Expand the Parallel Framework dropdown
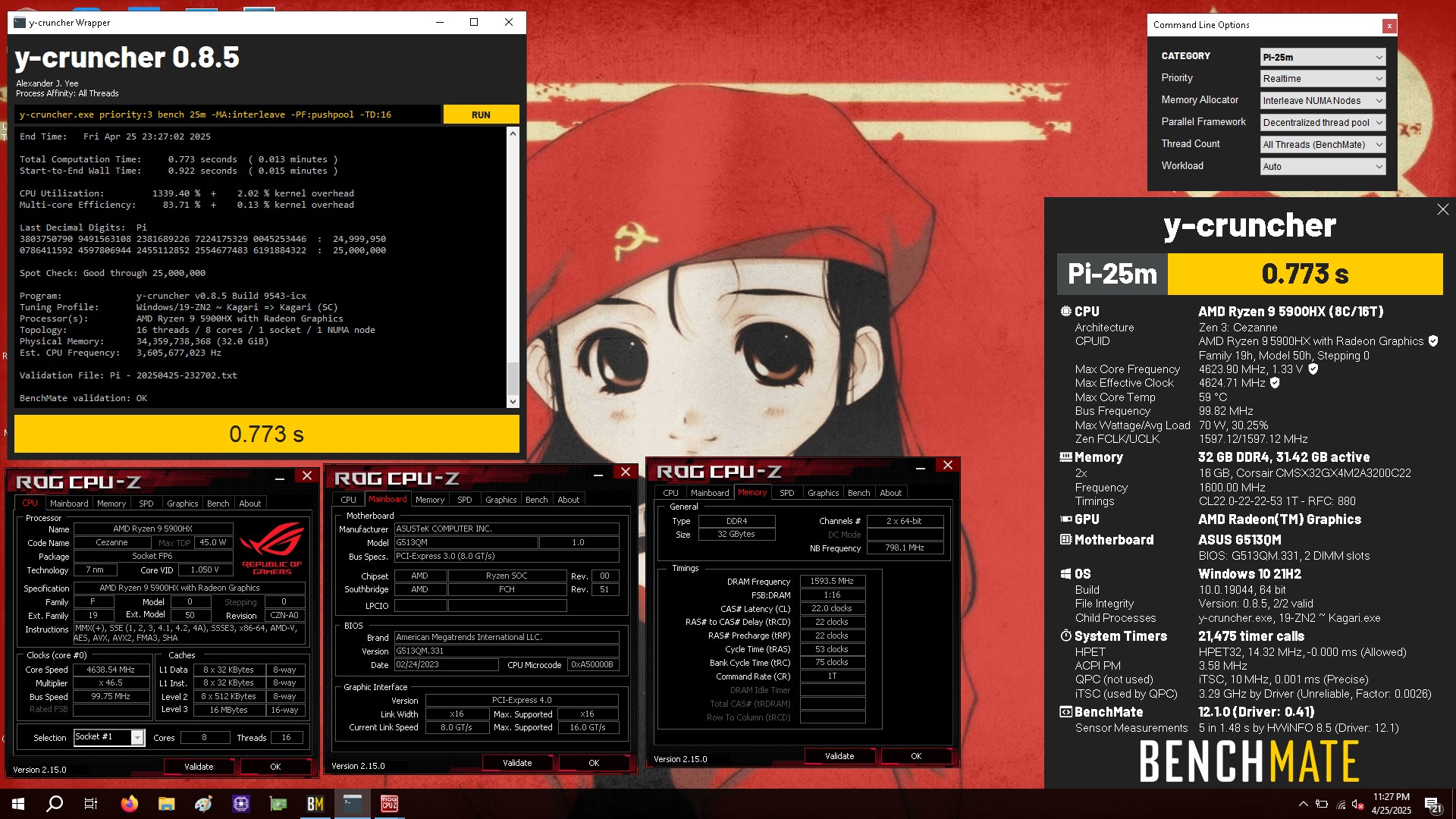This screenshot has height=819, width=1456. point(1323,123)
